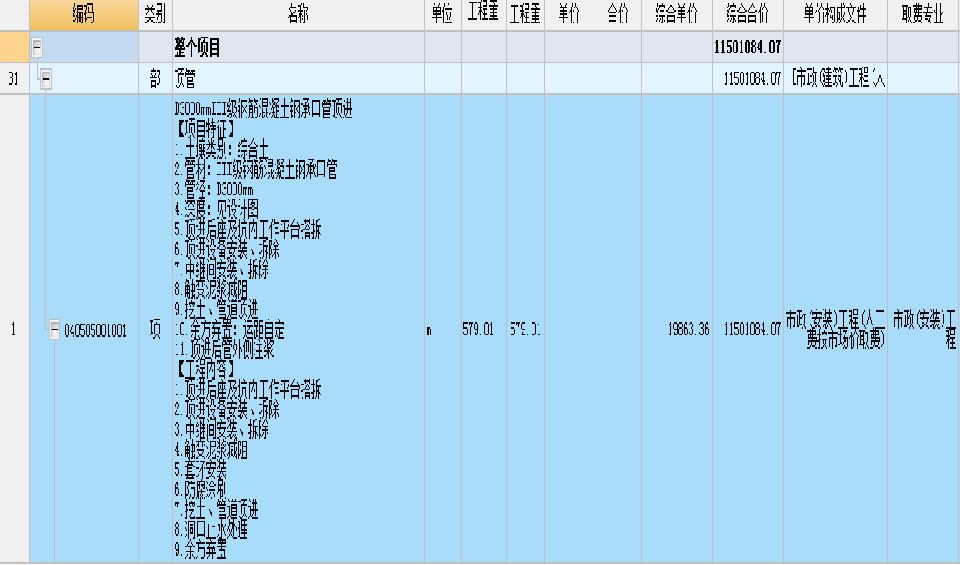Viewport: 960px width, 565px height.
Task: Select row number B1 cell
Action: coord(14,78)
